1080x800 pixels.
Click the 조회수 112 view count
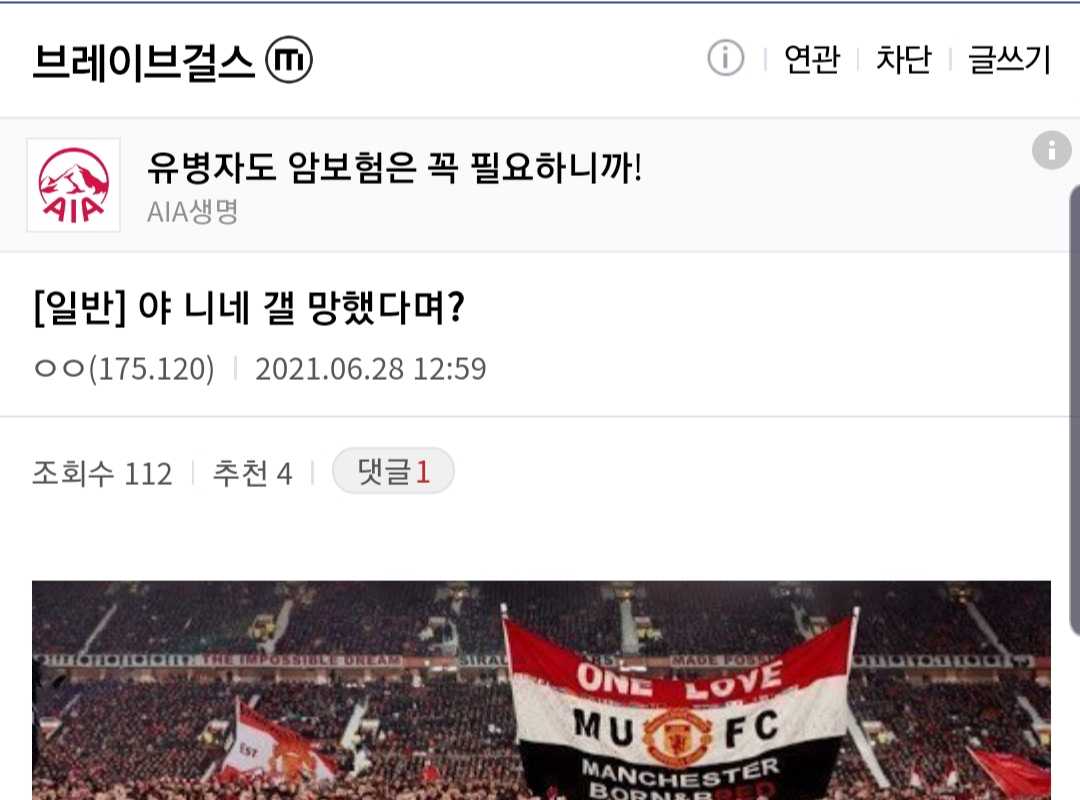click(102, 473)
